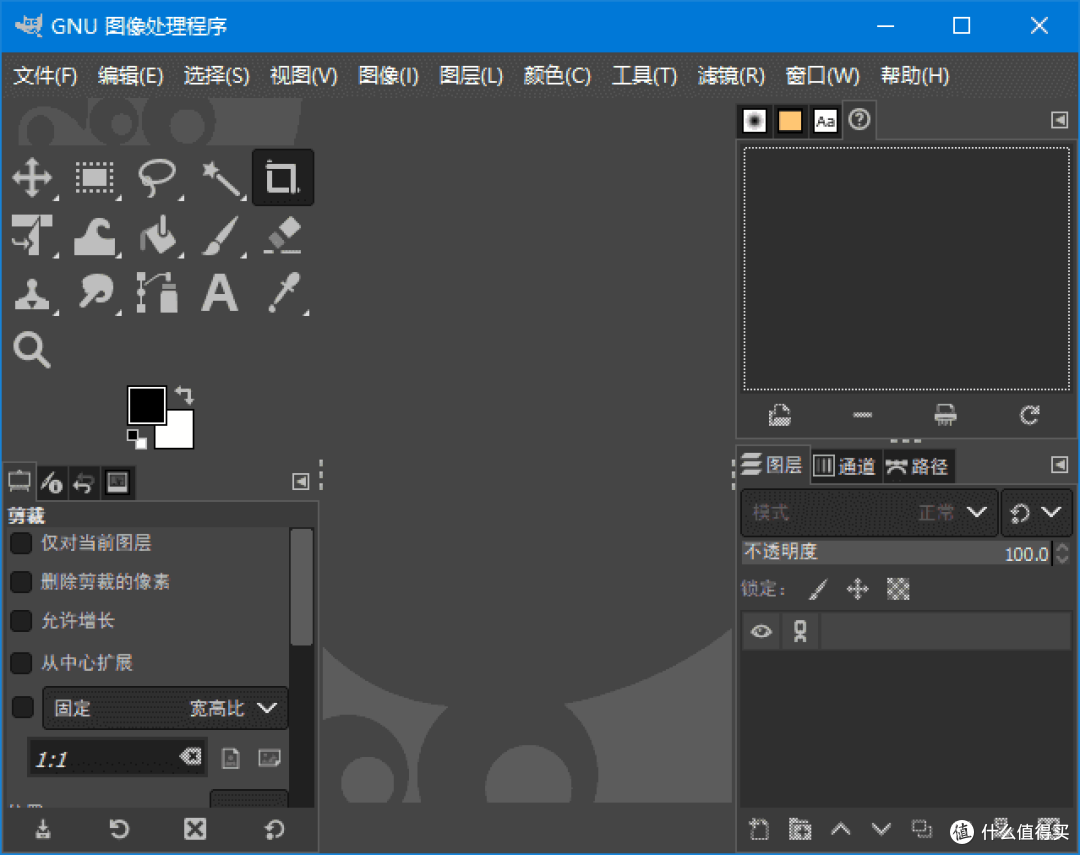Switch to the 通道 tab
Viewport: 1080px width, 855px height.
[845, 466]
